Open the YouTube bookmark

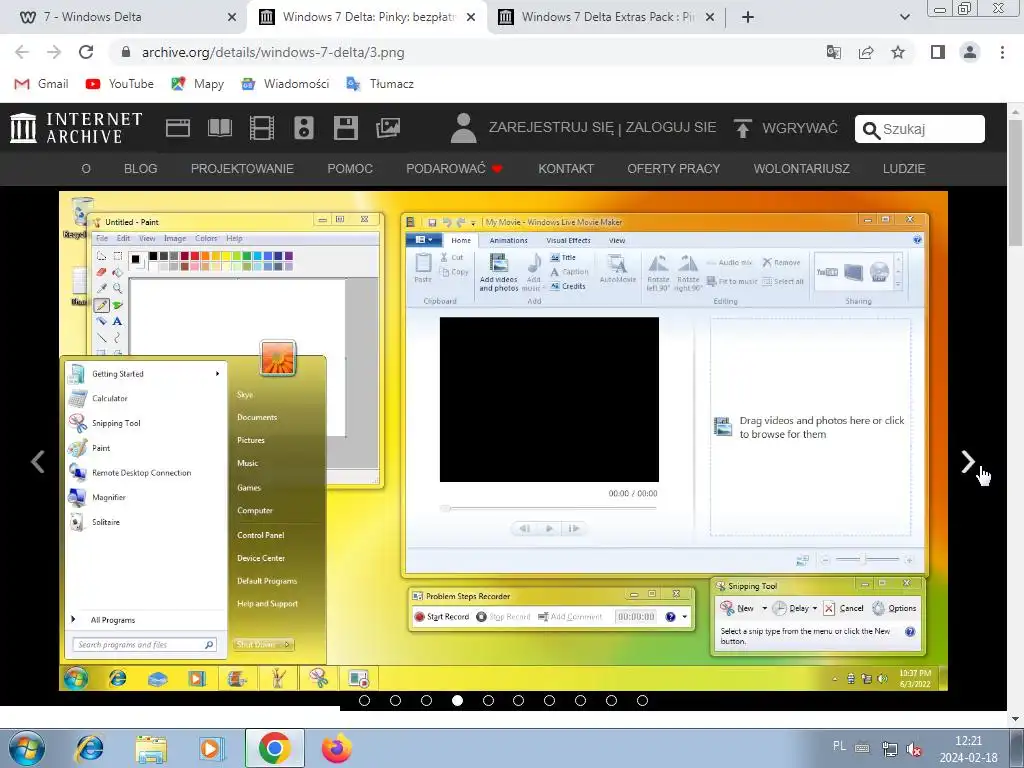click(120, 84)
